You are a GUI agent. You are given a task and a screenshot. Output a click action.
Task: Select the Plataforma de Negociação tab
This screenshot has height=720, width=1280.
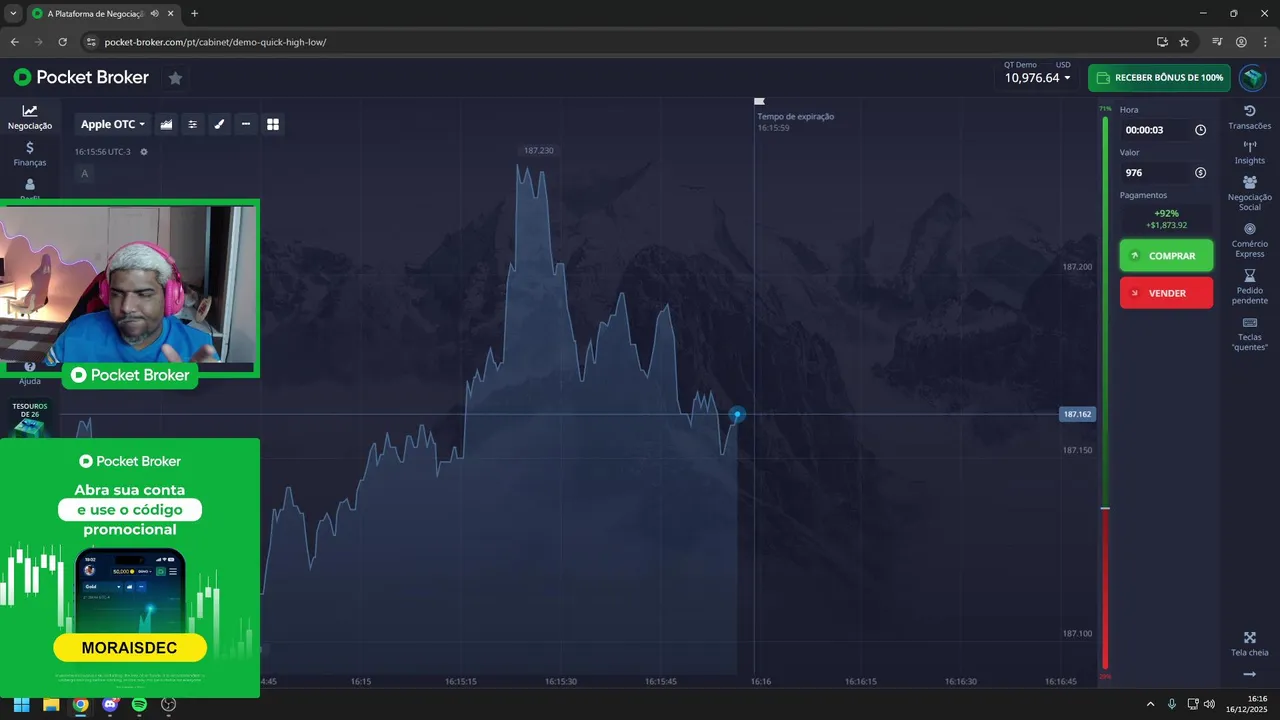coord(102,14)
